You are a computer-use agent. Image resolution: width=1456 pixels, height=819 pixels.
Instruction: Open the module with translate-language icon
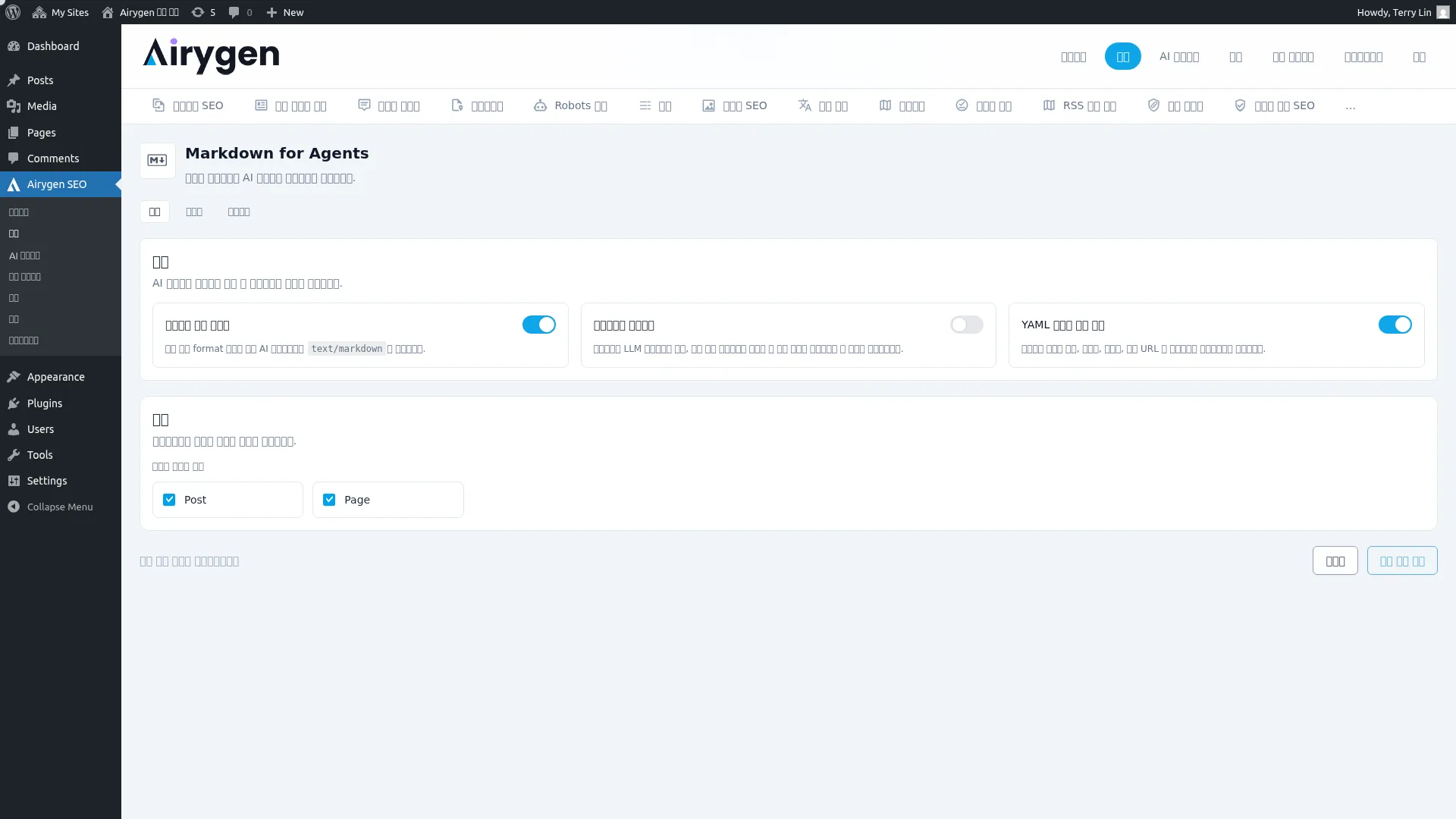tap(823, 105)
